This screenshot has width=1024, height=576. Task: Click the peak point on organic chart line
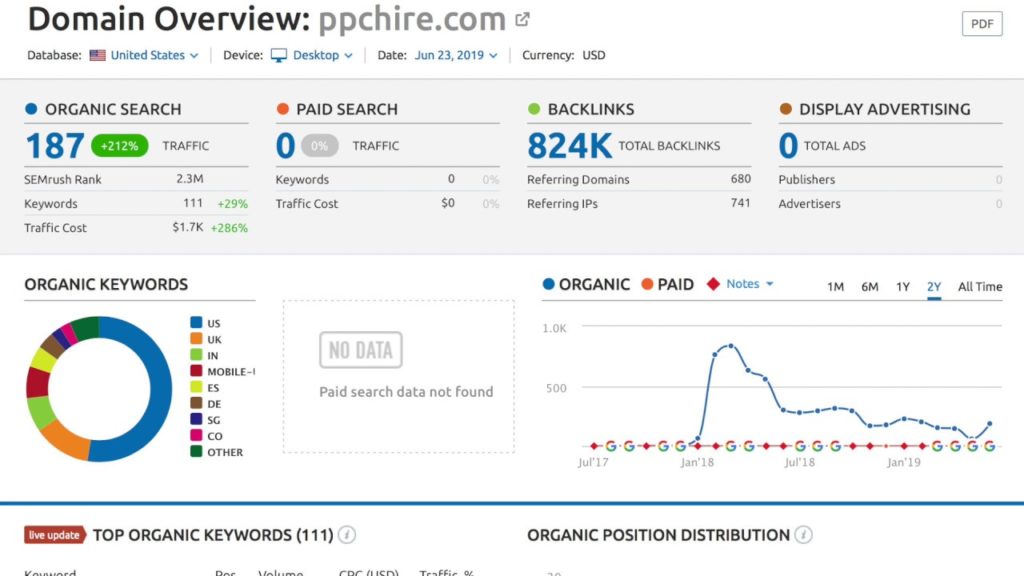tap(731, 346)
